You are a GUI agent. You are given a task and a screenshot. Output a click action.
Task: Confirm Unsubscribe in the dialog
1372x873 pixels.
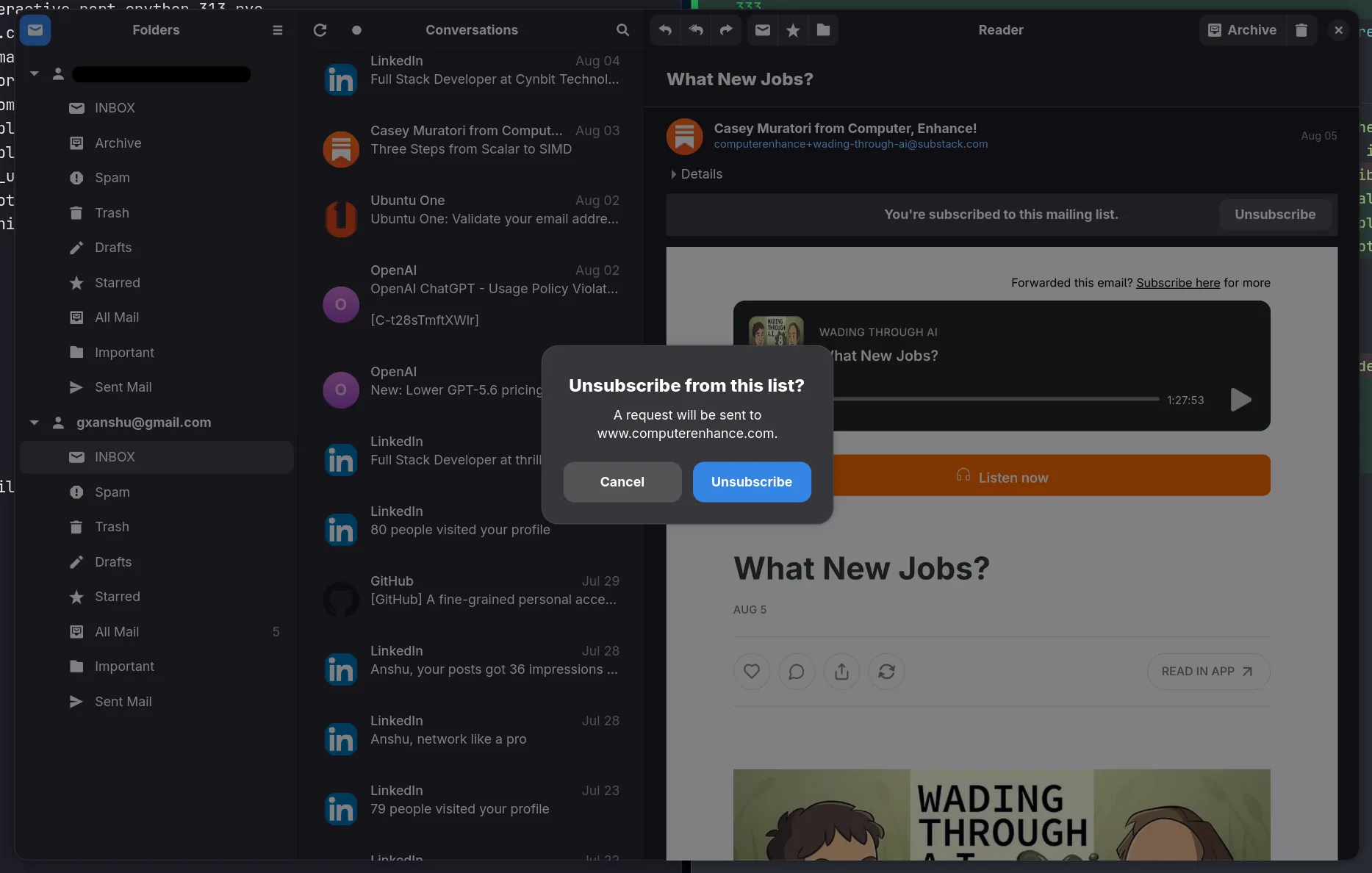click(x=752, y=482)
